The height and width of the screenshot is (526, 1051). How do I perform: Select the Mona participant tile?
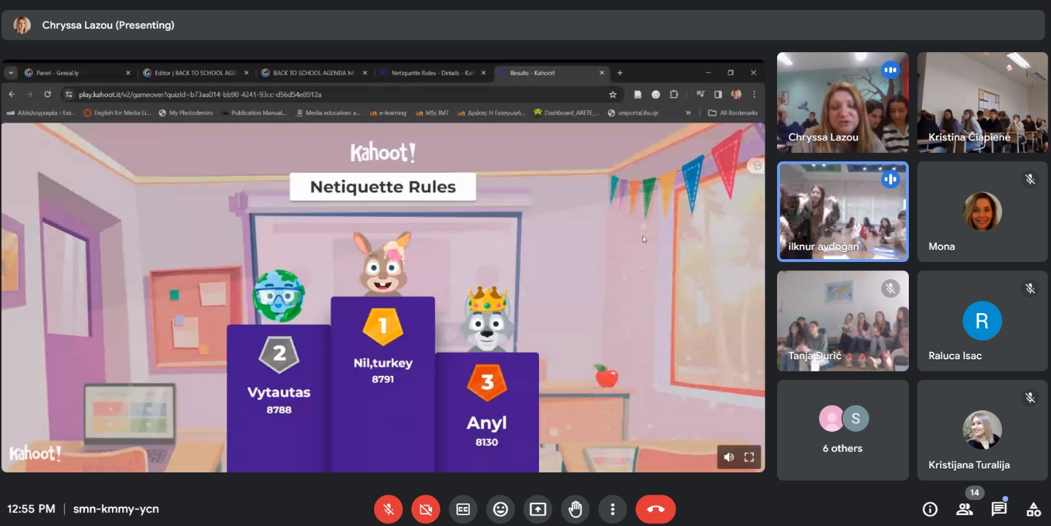click(x=982, y=212)
